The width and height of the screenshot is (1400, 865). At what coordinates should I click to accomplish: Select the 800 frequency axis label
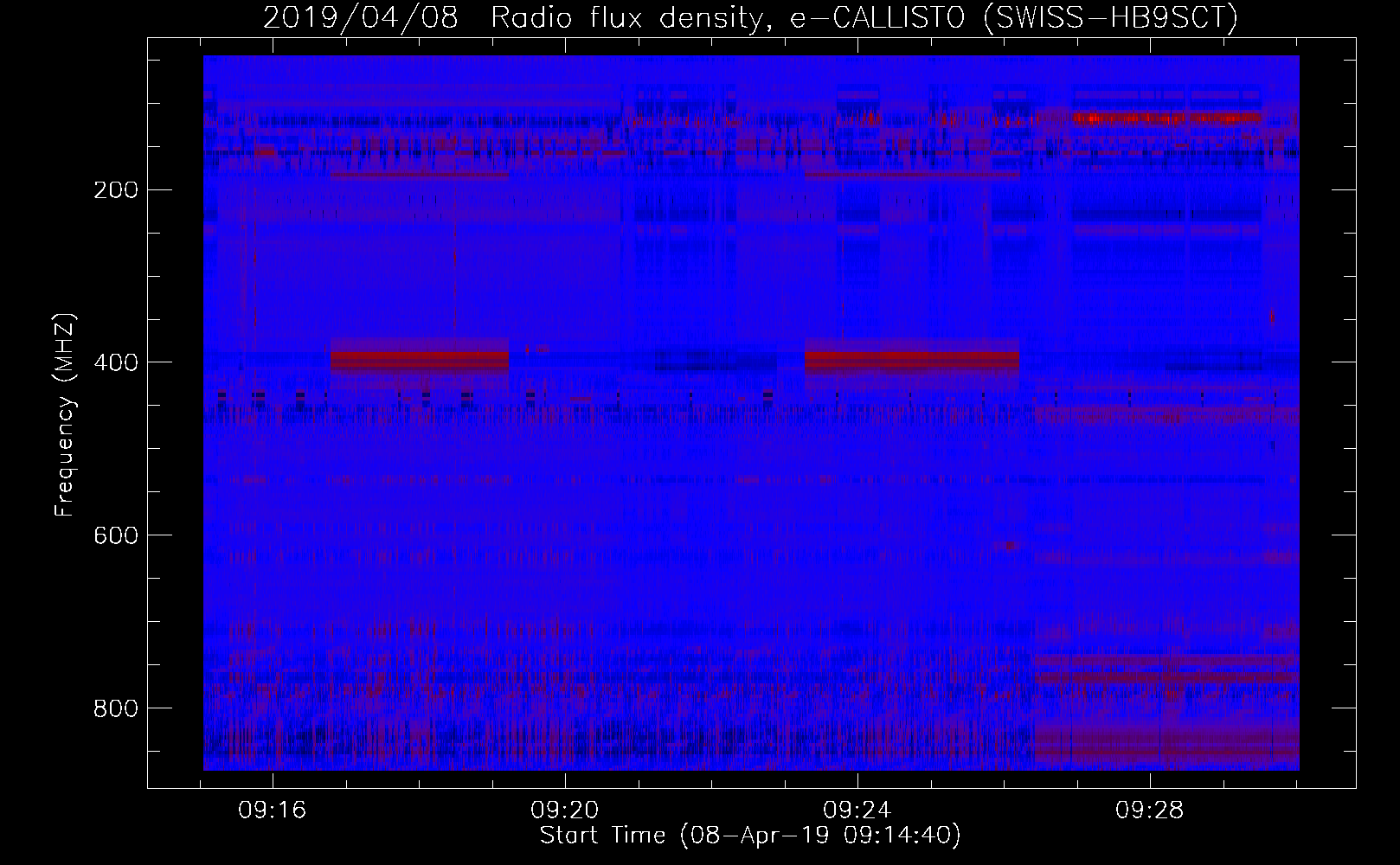[115, 708]
